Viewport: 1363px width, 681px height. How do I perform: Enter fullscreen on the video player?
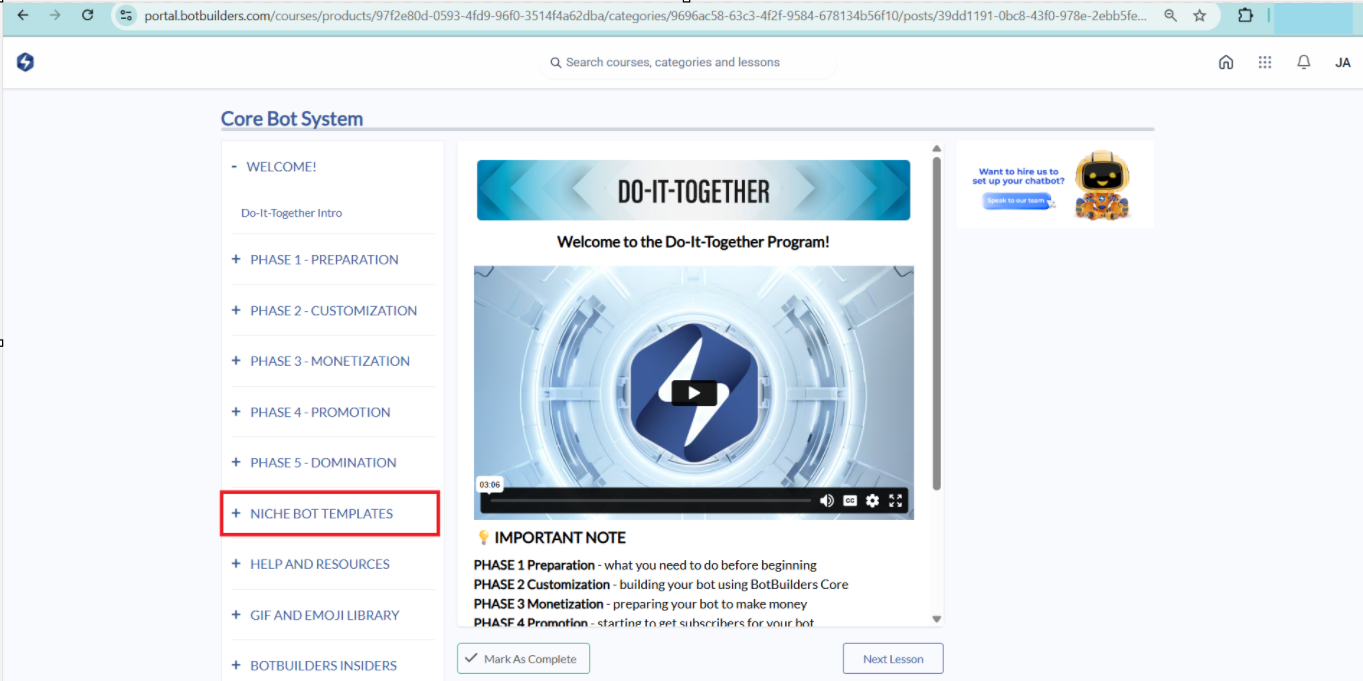pyautogui.click(x=896, y=501)
